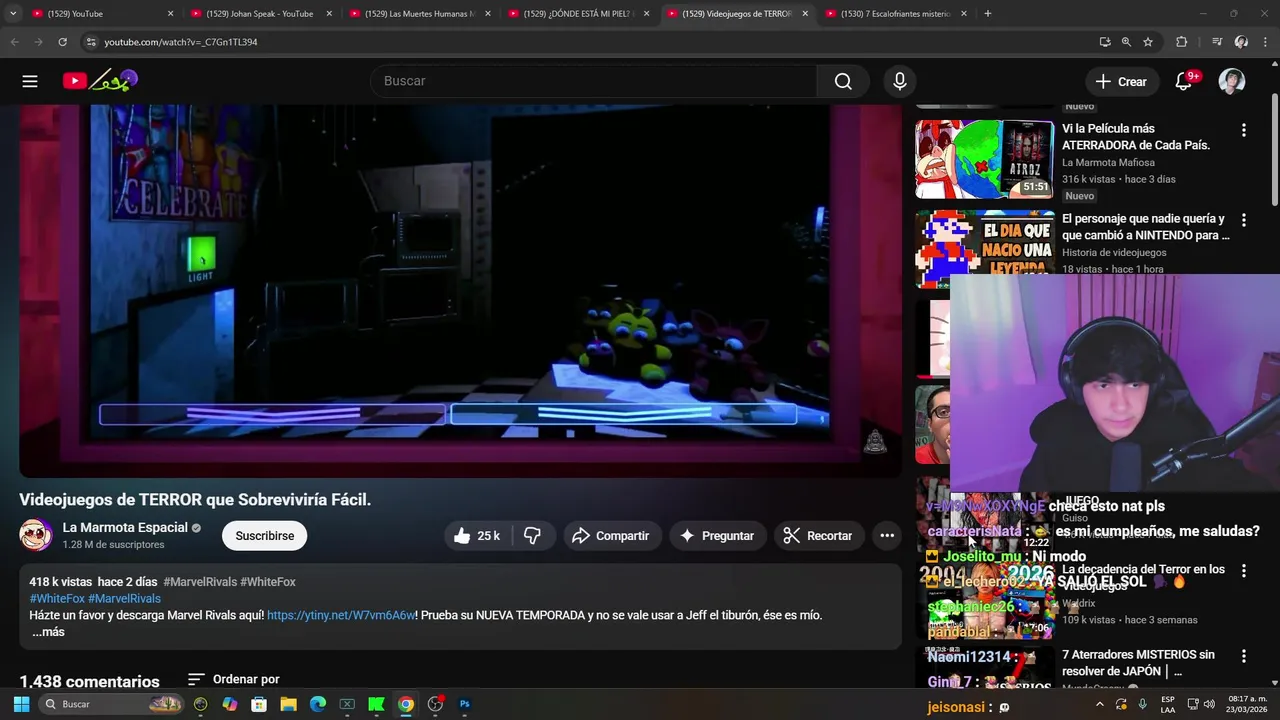Open the Película más ATERRADORA thumbnail

tap(985, 159)
